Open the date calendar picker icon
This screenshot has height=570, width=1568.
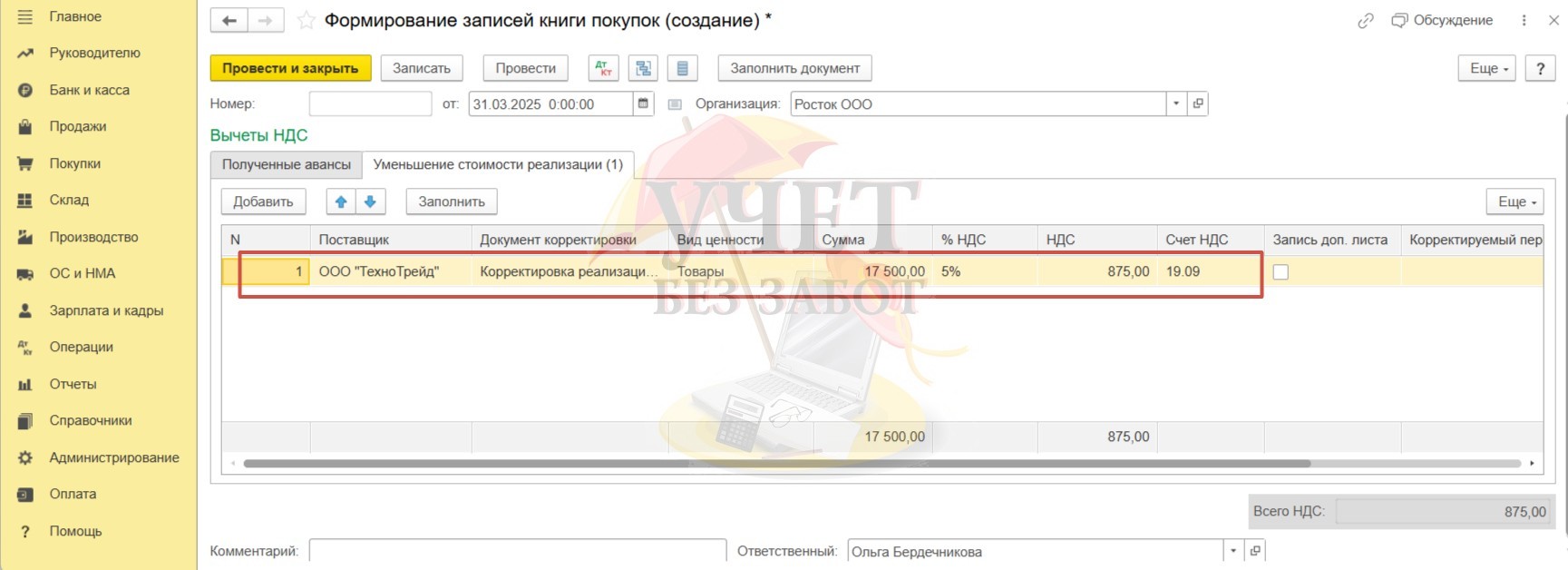643,103
